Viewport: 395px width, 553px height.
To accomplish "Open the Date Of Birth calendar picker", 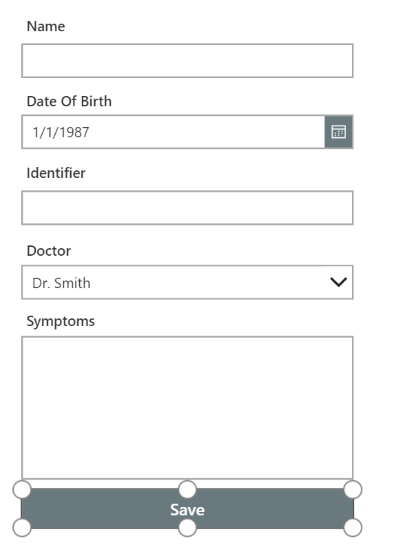I will pyautogui.click(x=339, y=132).
